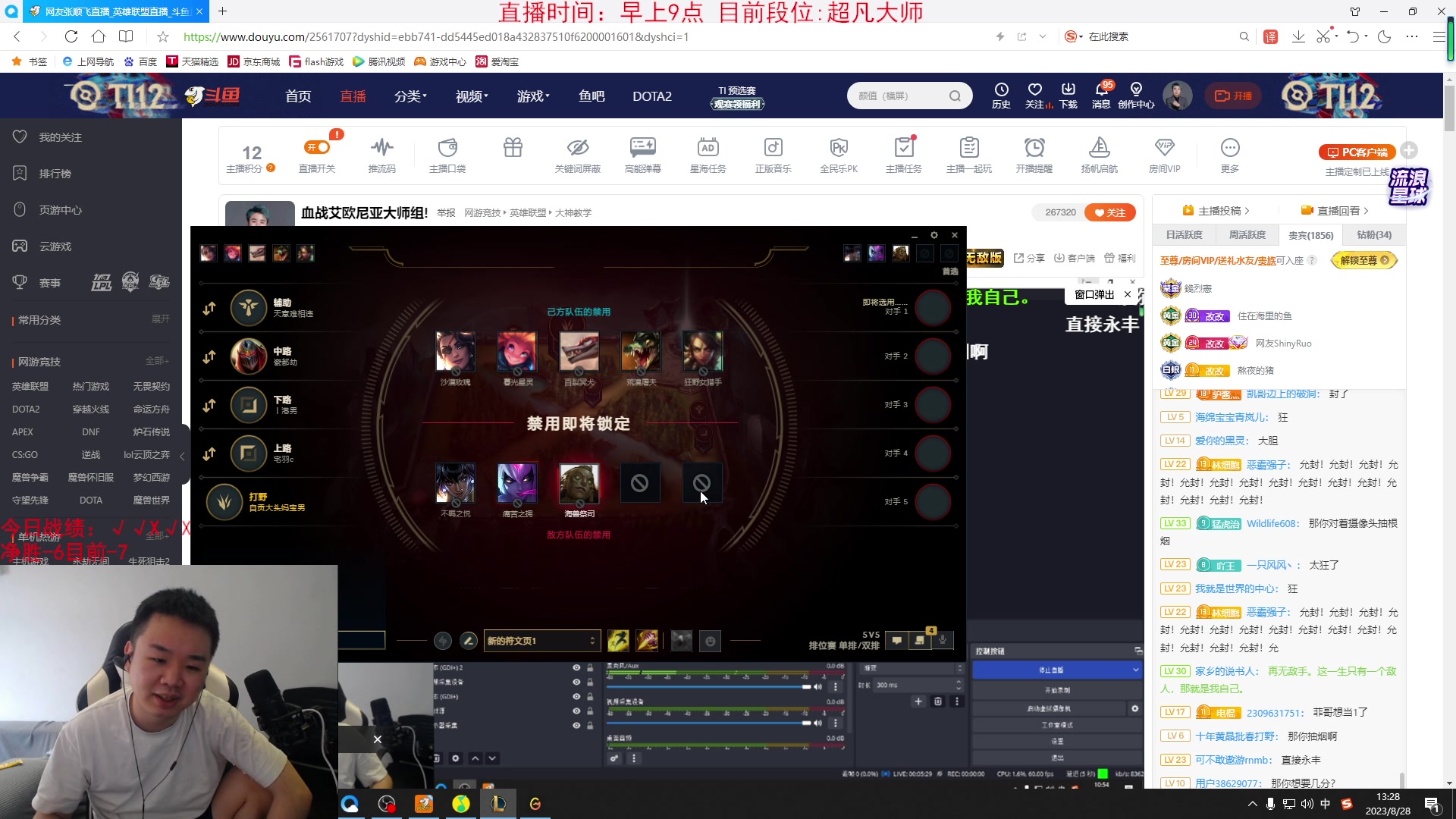
Task: Start 全民乐PK battle
Action: point(839,155)
